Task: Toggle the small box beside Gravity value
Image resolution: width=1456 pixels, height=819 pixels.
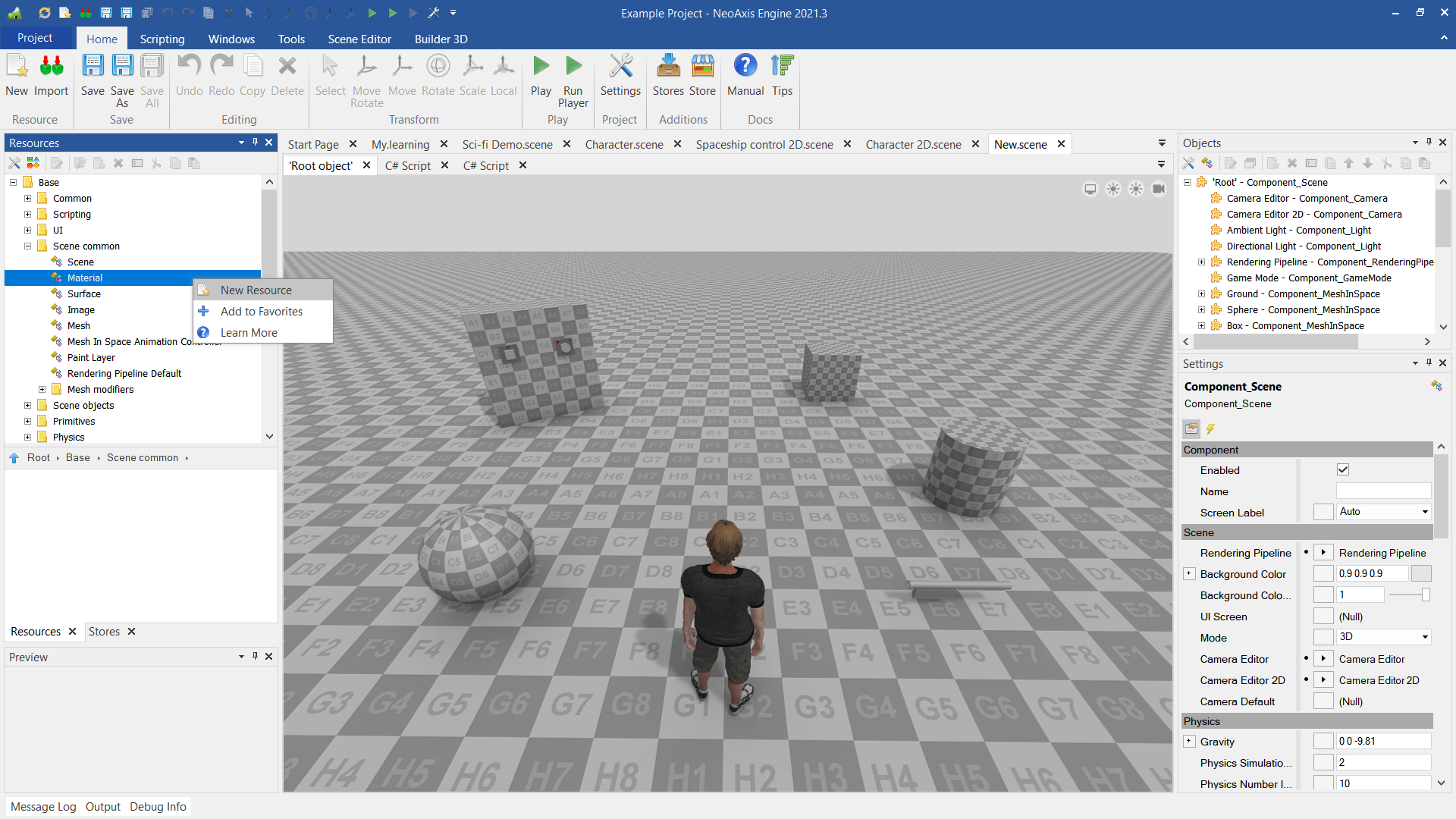Action: coord(1323,742)
